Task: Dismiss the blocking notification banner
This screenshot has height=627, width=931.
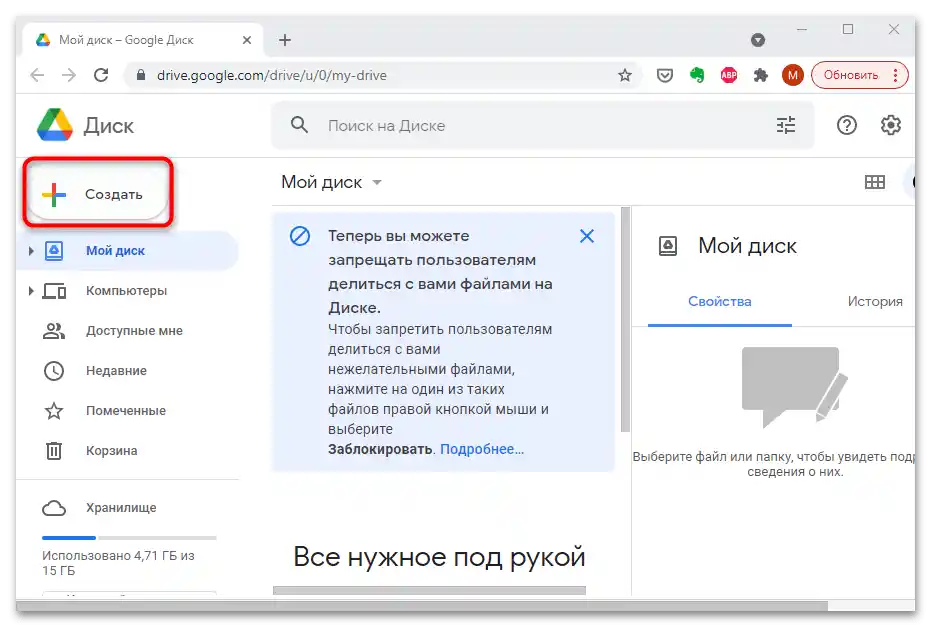Action: tap(587, 236)
